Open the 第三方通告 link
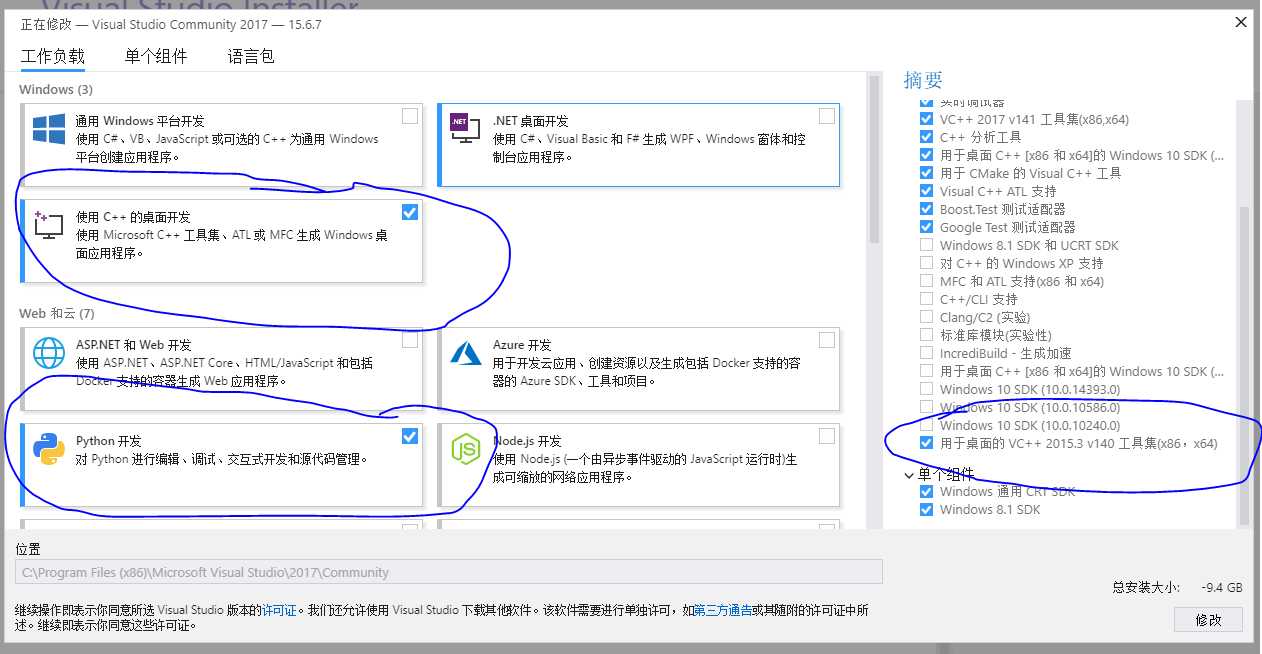1262x654 pixels. coord(723,609)
